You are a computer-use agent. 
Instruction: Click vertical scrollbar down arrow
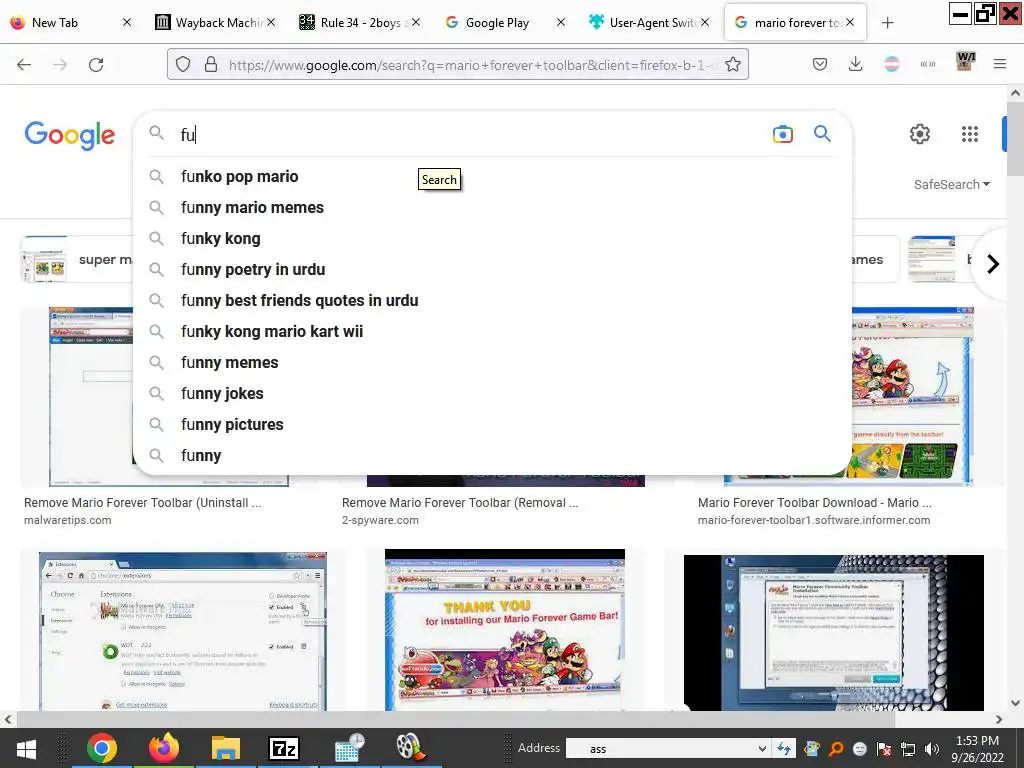pyautogui.click(x=1015, y=703)
